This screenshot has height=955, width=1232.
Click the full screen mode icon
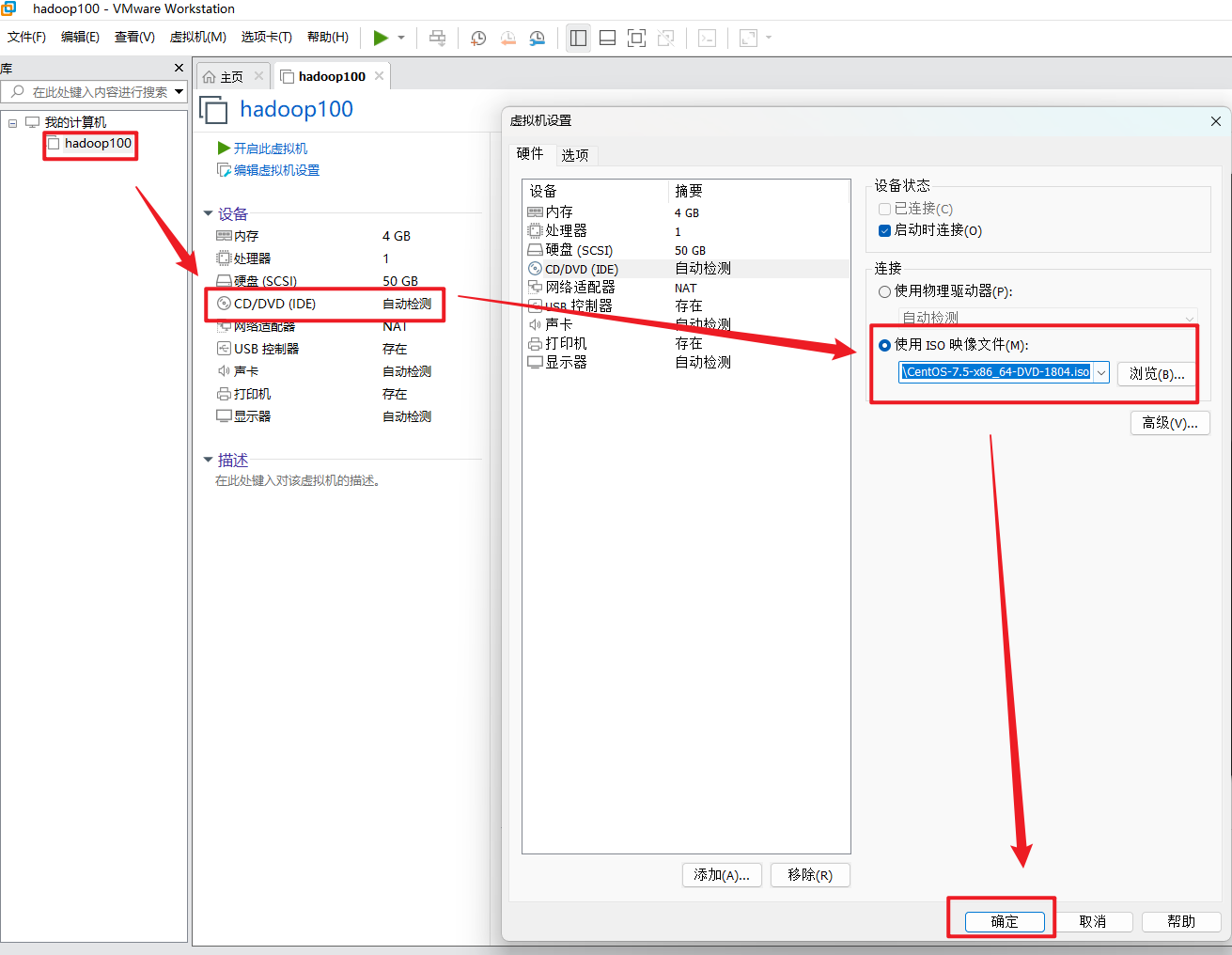pos(636,38)
